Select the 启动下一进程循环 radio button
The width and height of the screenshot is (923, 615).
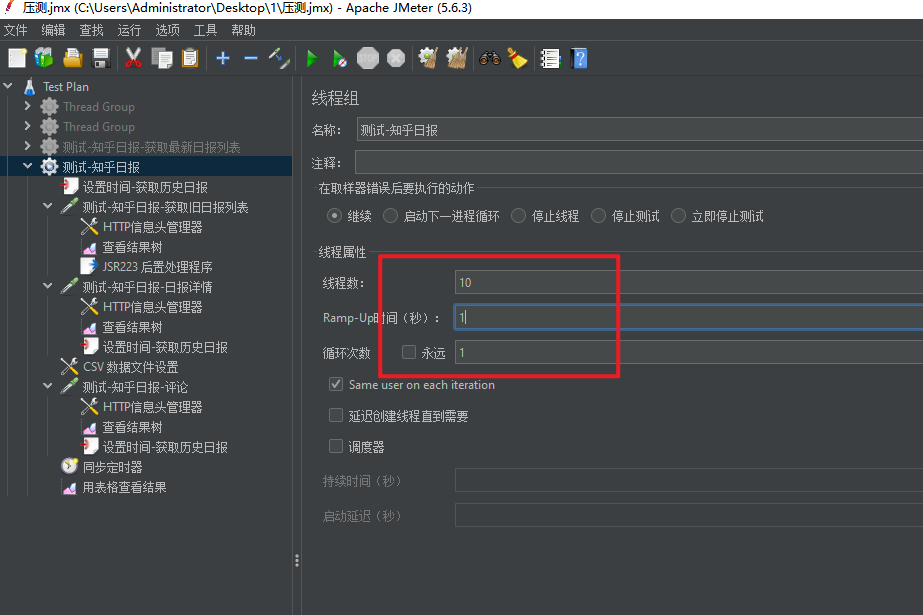tap(390, 216)
